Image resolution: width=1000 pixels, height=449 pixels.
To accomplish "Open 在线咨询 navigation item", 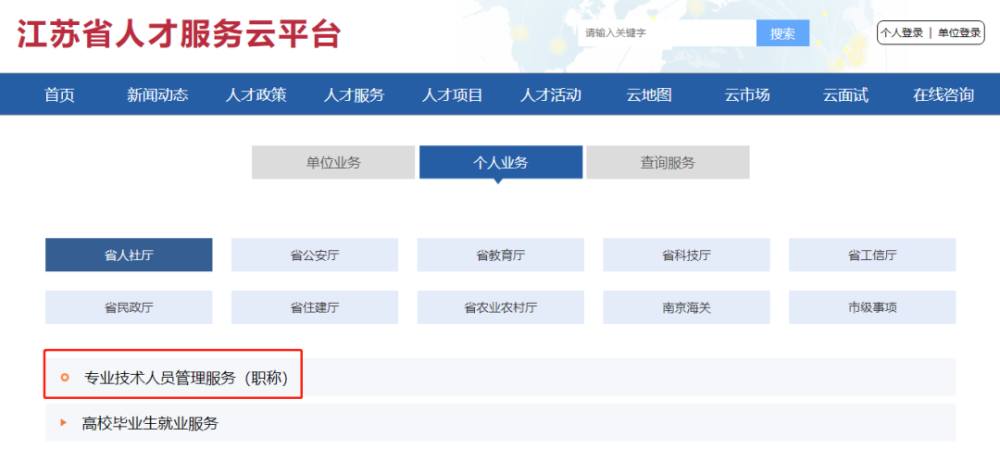I will (943, 95).
